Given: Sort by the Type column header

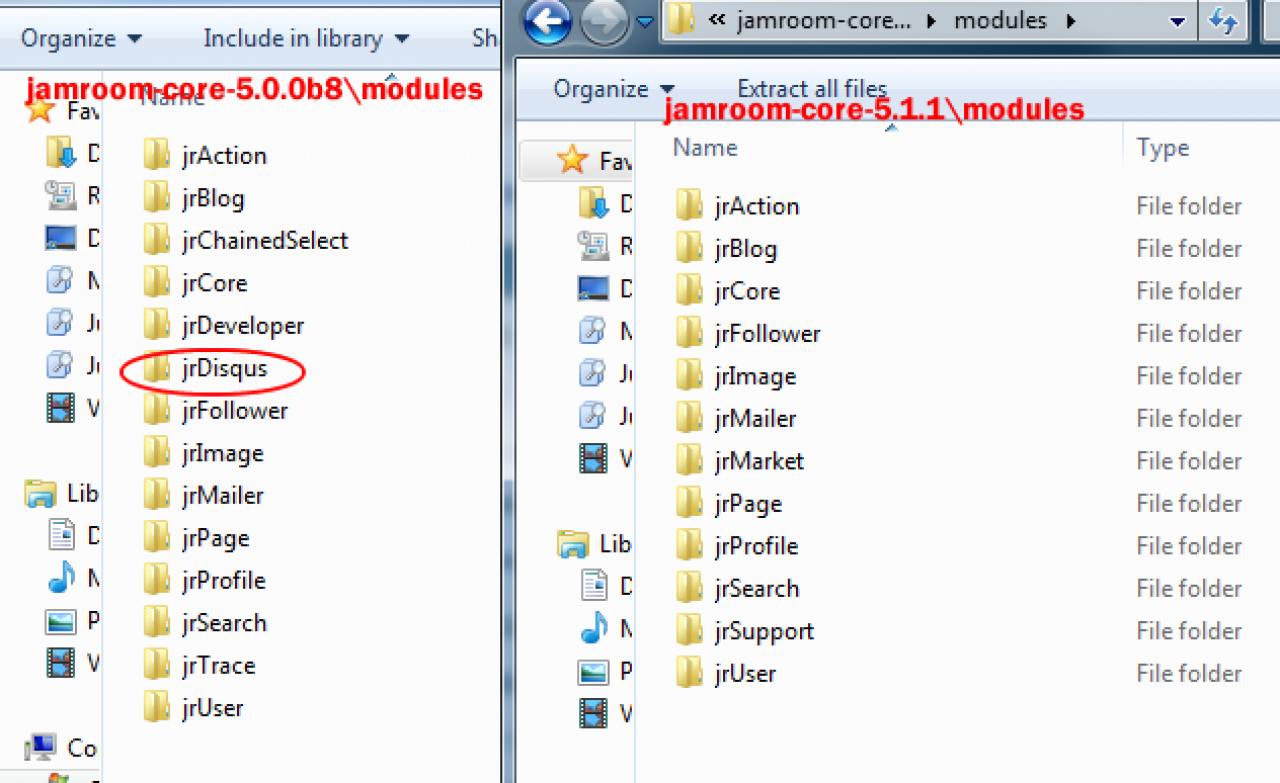Looking at the screenshot, I should click(1163, 148).
